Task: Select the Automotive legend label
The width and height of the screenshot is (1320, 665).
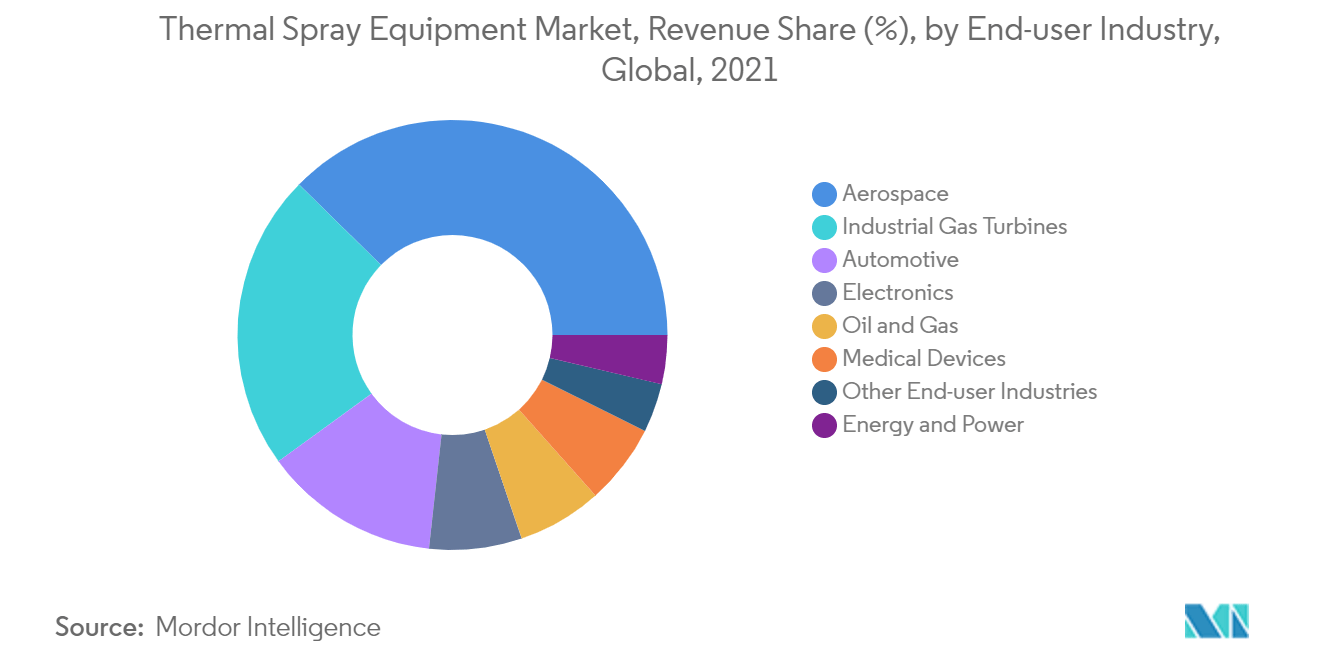Action: (900, 259)
